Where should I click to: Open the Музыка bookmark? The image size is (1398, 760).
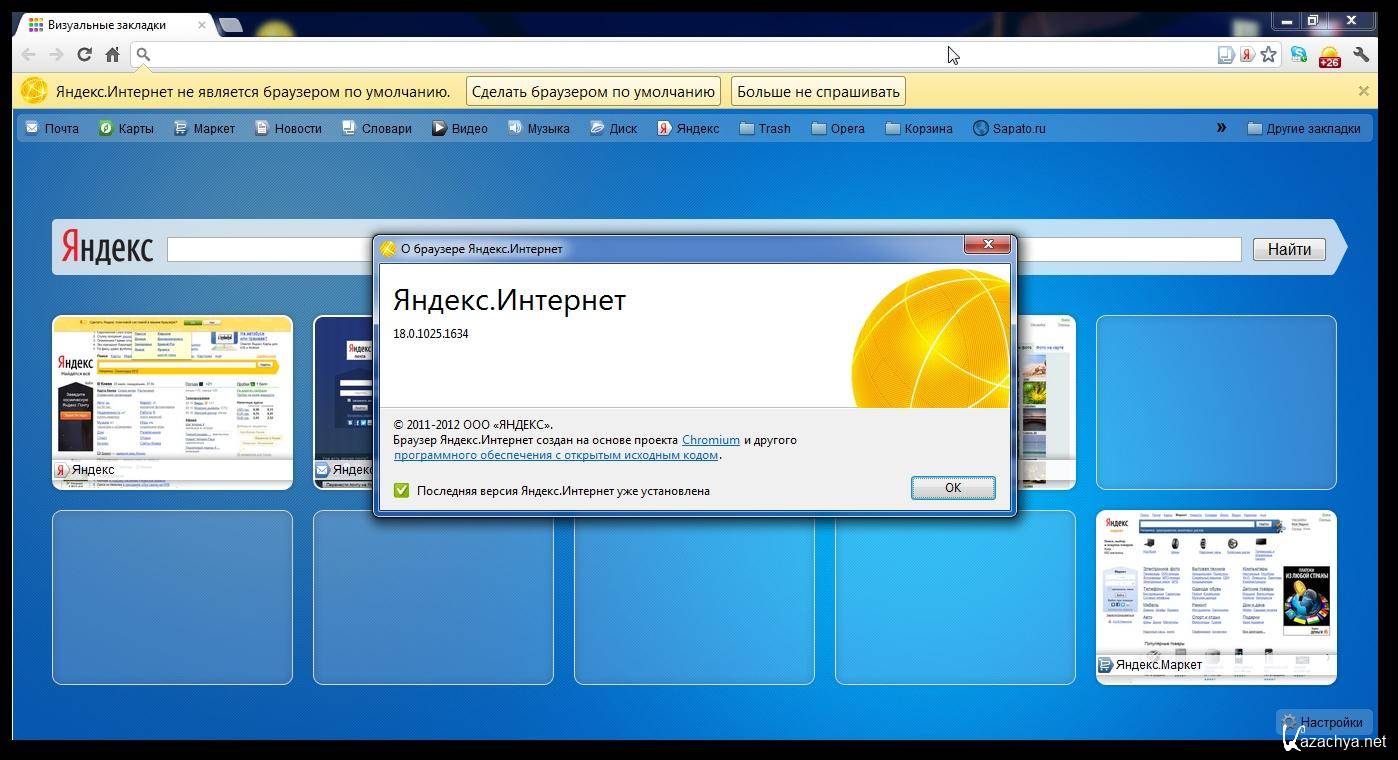point(538,128)
